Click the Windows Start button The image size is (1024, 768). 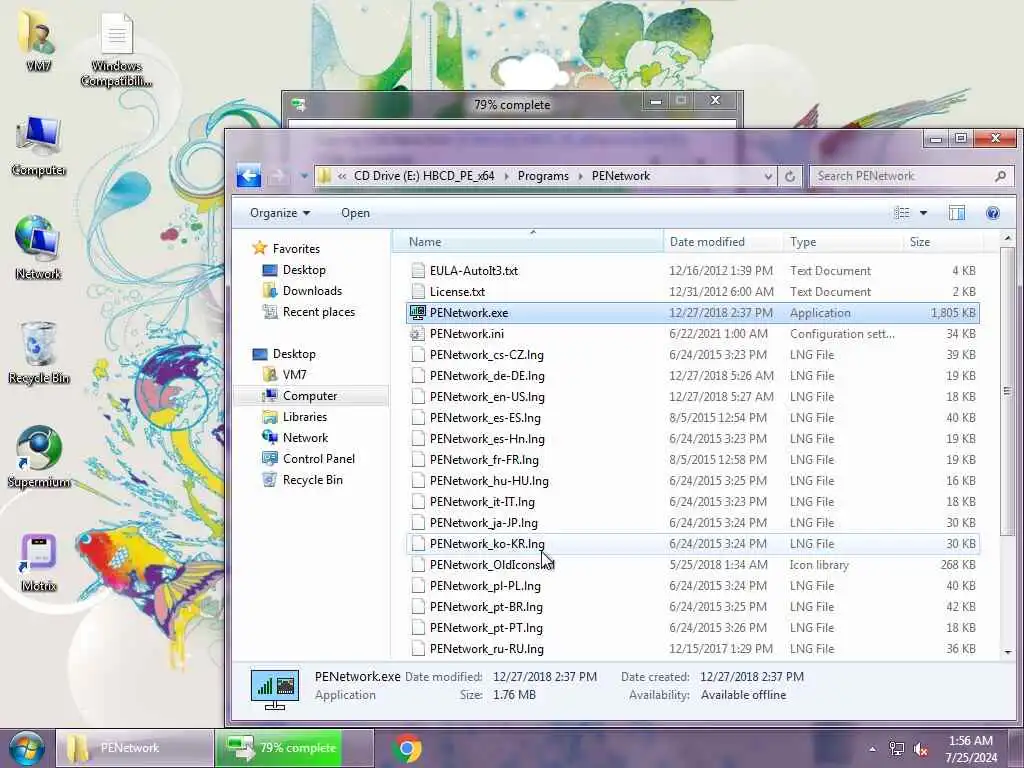pos(26,748)
